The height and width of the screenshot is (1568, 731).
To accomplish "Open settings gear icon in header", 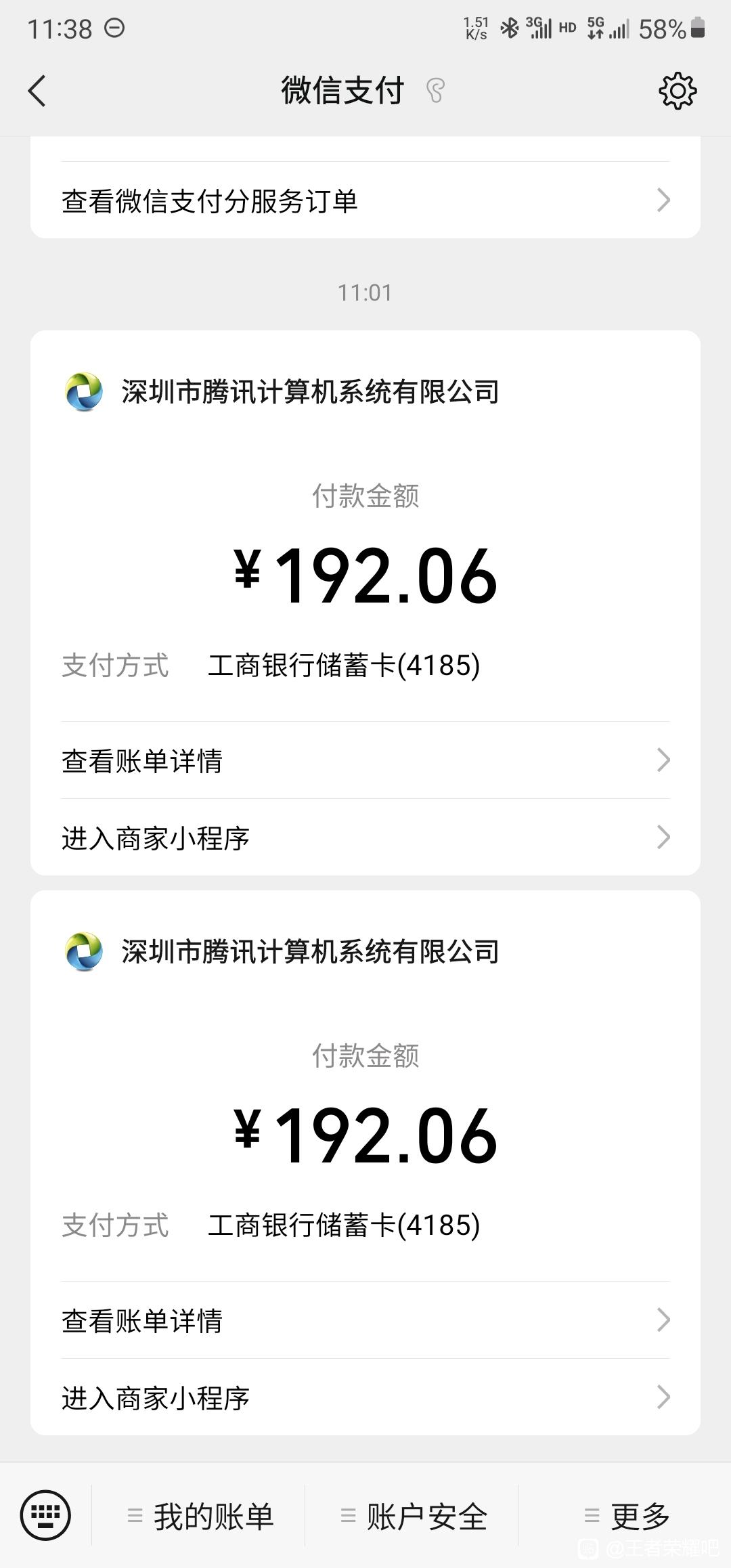I will pyautogui.click(x=678, y=91).
